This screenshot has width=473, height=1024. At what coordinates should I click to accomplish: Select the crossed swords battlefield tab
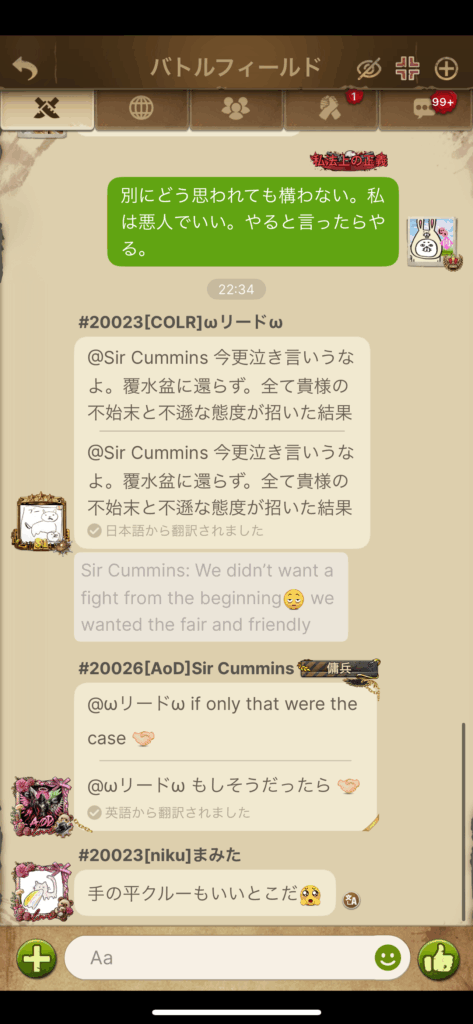coord(47,108)
